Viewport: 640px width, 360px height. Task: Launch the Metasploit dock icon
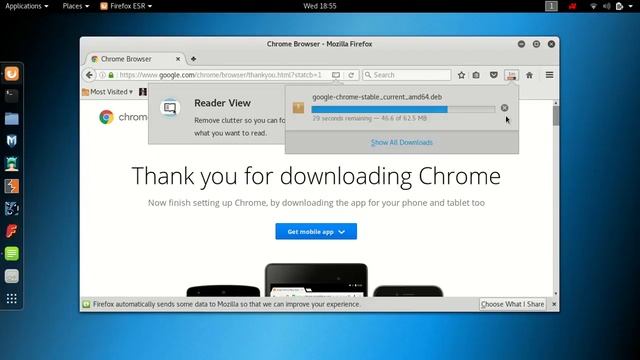(11, 141)
